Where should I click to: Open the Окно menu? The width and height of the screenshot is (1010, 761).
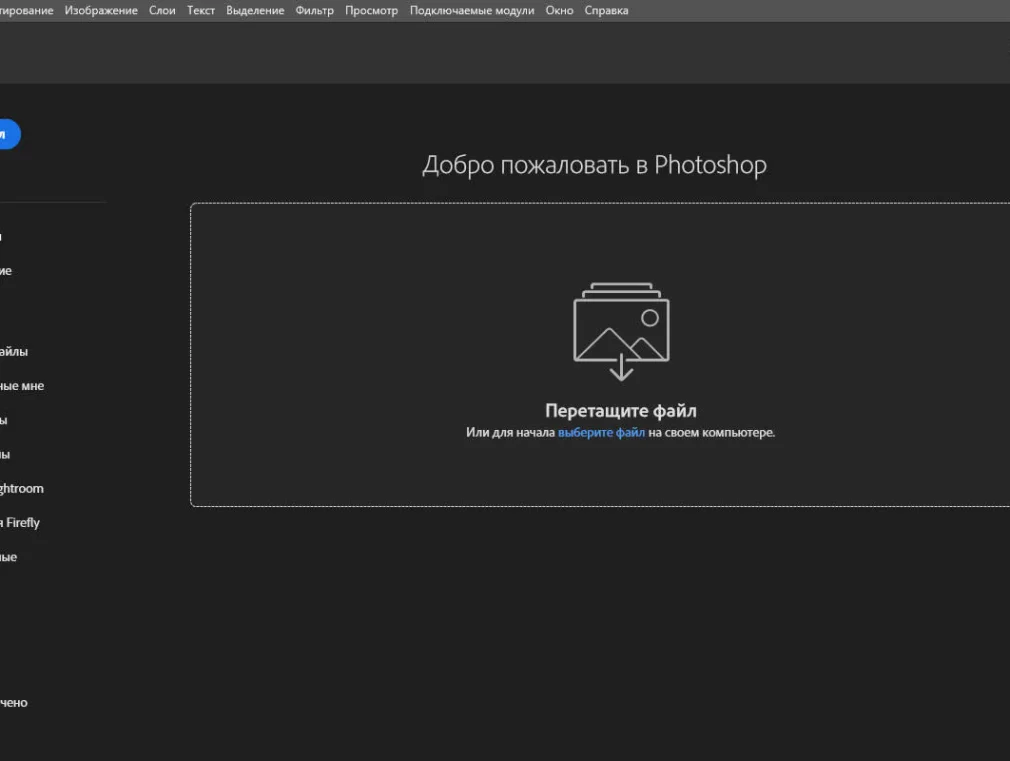pyautogui.click(x=559, y=11)
